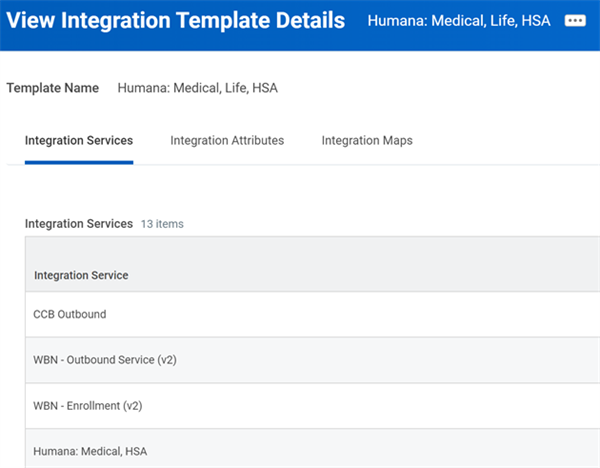This screenshot has width=600, height=468.
Task: Click the header link Humana: Medical, Life, HSA
Action: 459,21
